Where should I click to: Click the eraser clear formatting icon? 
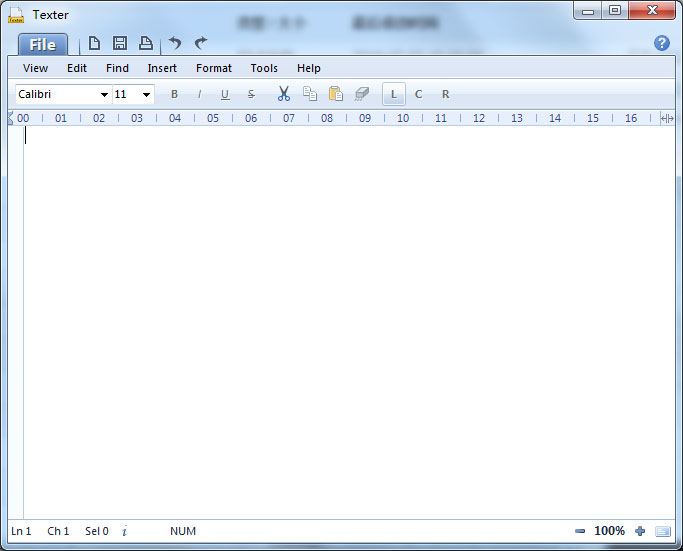tap(362, 94)
